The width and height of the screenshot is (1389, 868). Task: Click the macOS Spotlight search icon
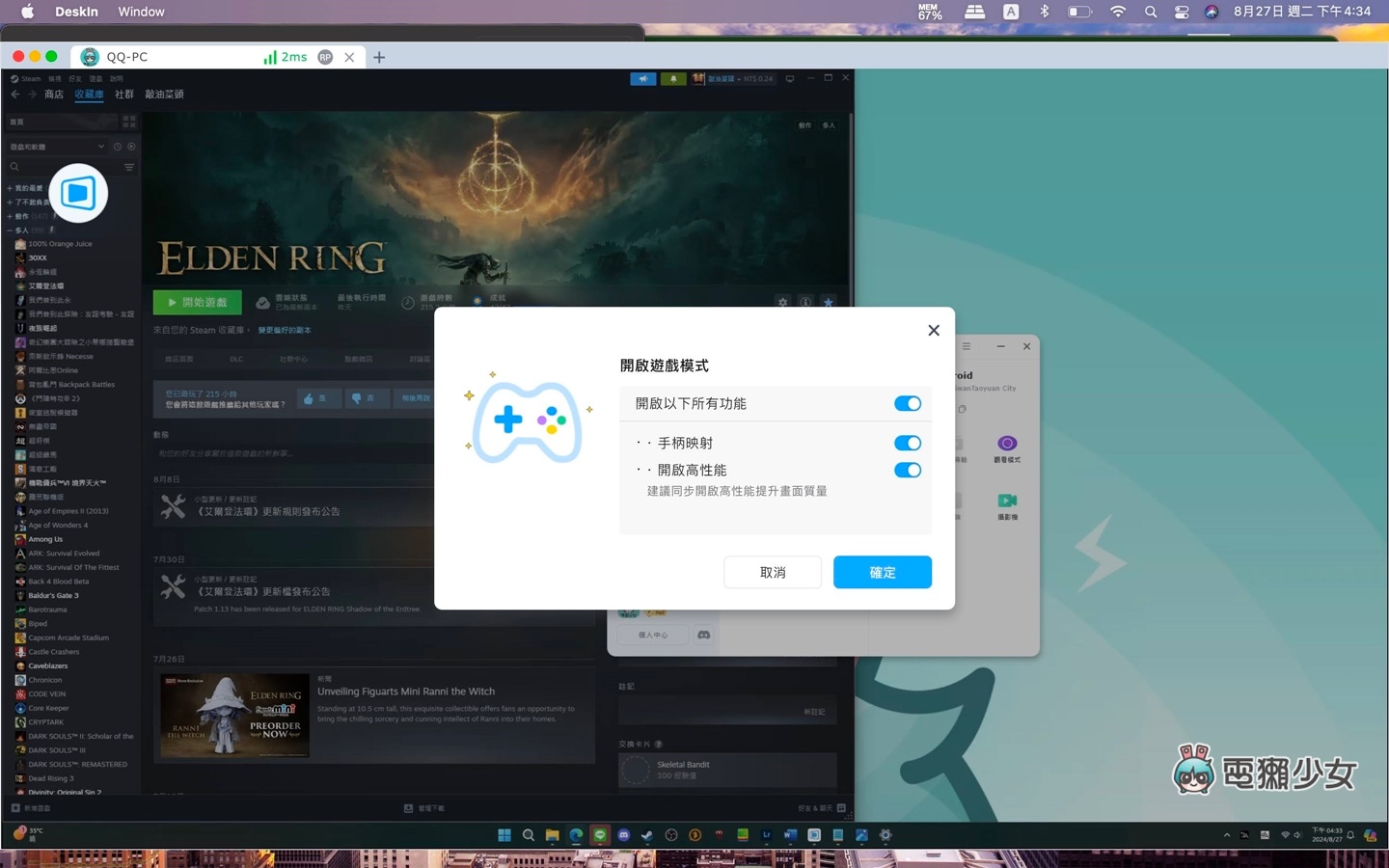click(x=1151, y=12)
